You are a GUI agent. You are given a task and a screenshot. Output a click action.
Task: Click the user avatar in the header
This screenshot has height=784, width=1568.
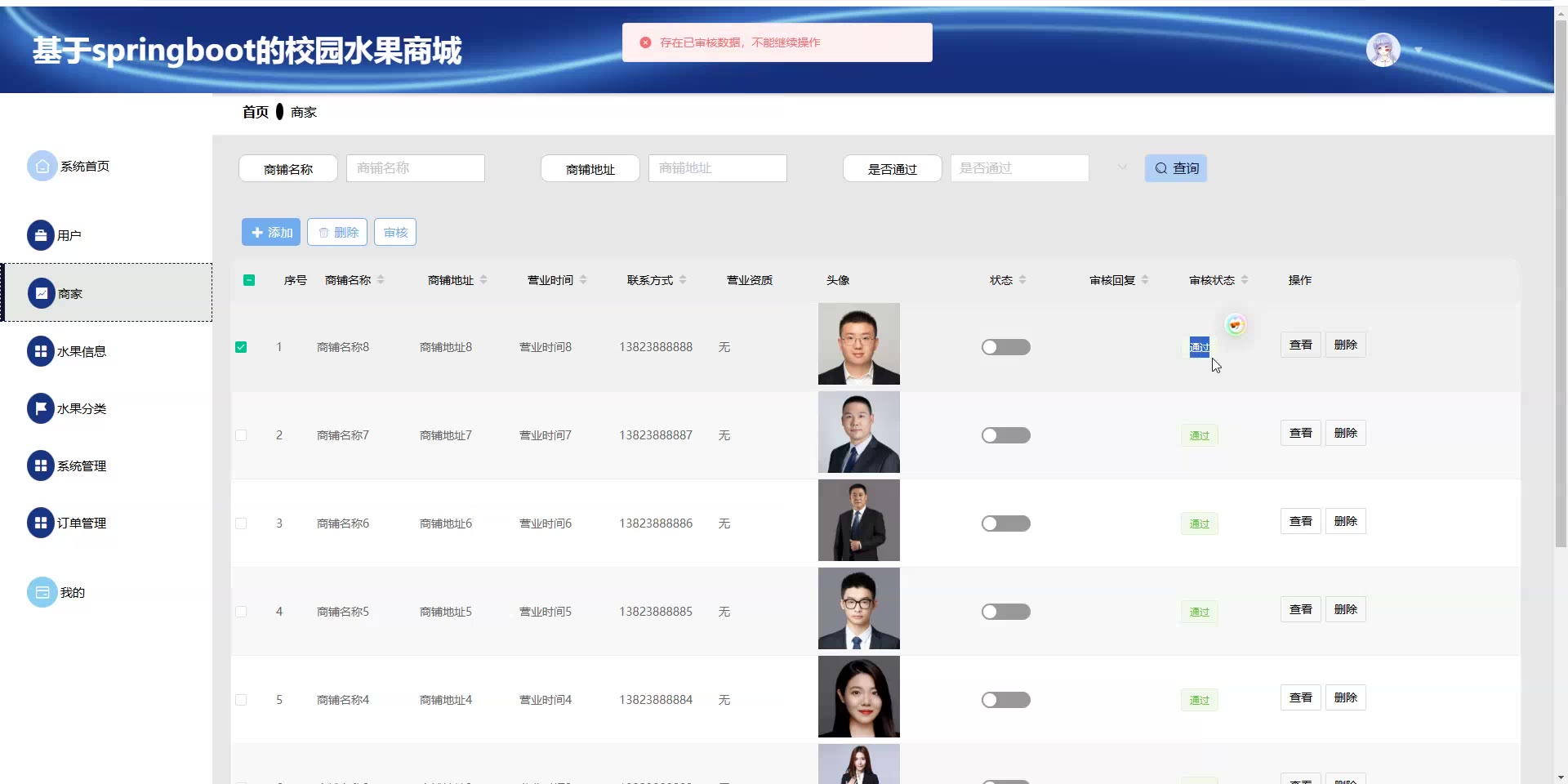tap(1383, 51)
